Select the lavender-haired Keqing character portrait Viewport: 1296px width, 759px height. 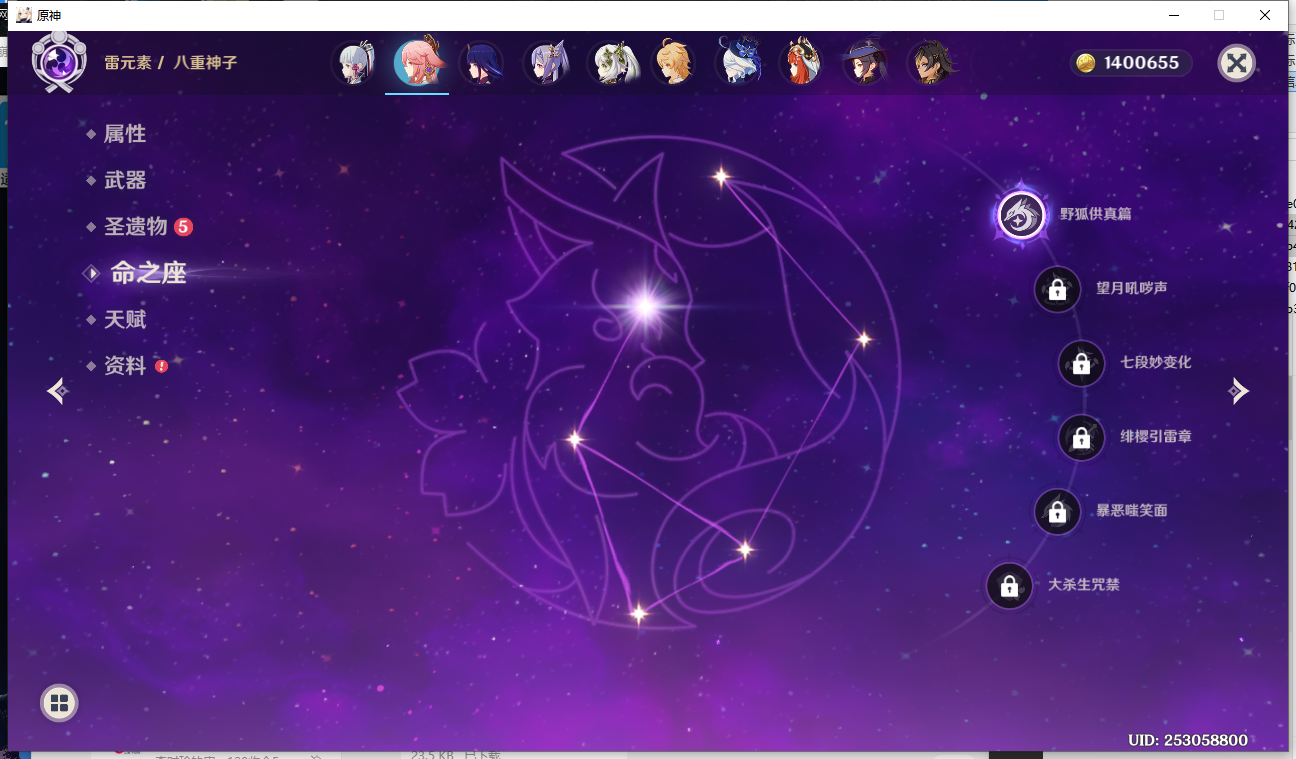point(546,63)
